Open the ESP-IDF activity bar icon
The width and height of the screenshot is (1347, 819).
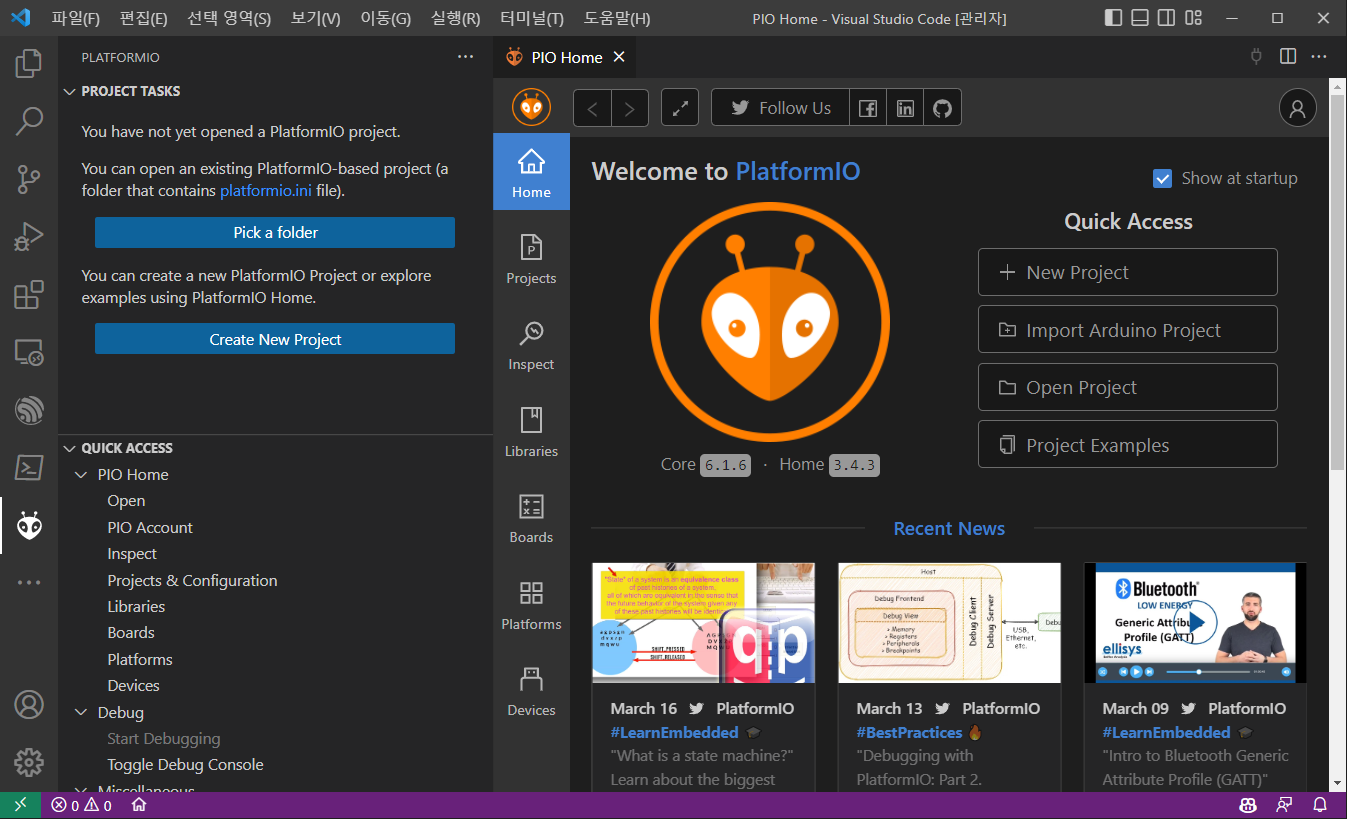[29, 410]
